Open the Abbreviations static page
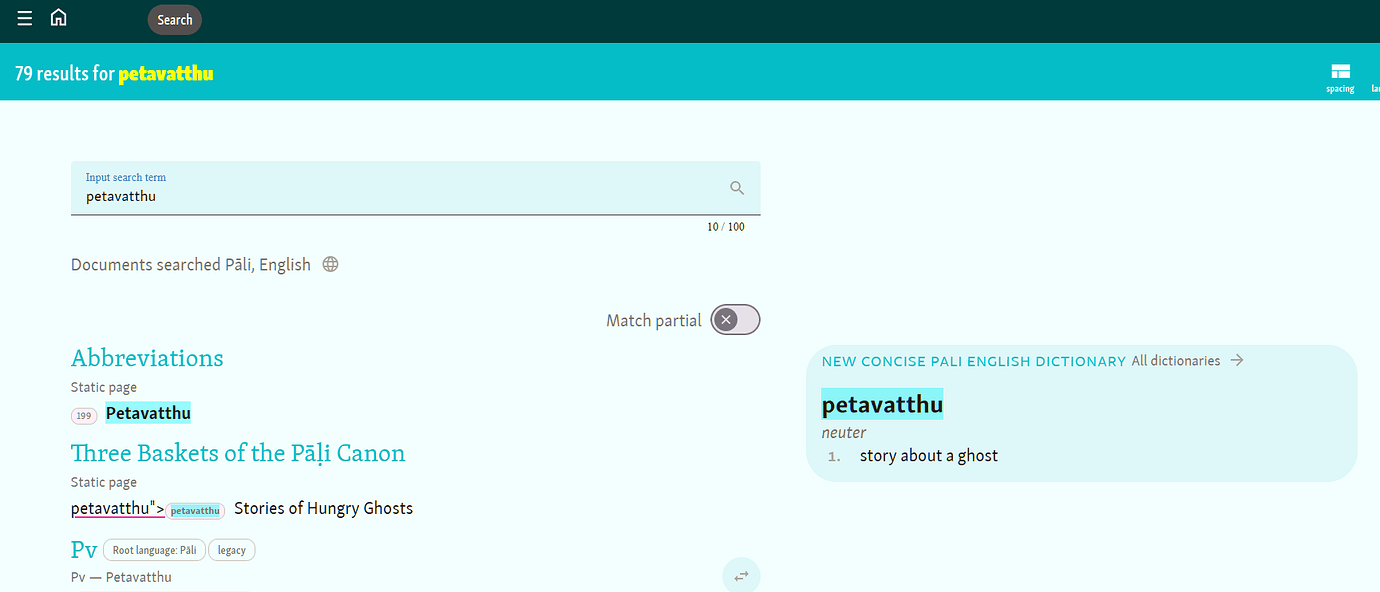The height and width of the screenshot is (592, 1380). pyautogui.click(x=147, y=357)
